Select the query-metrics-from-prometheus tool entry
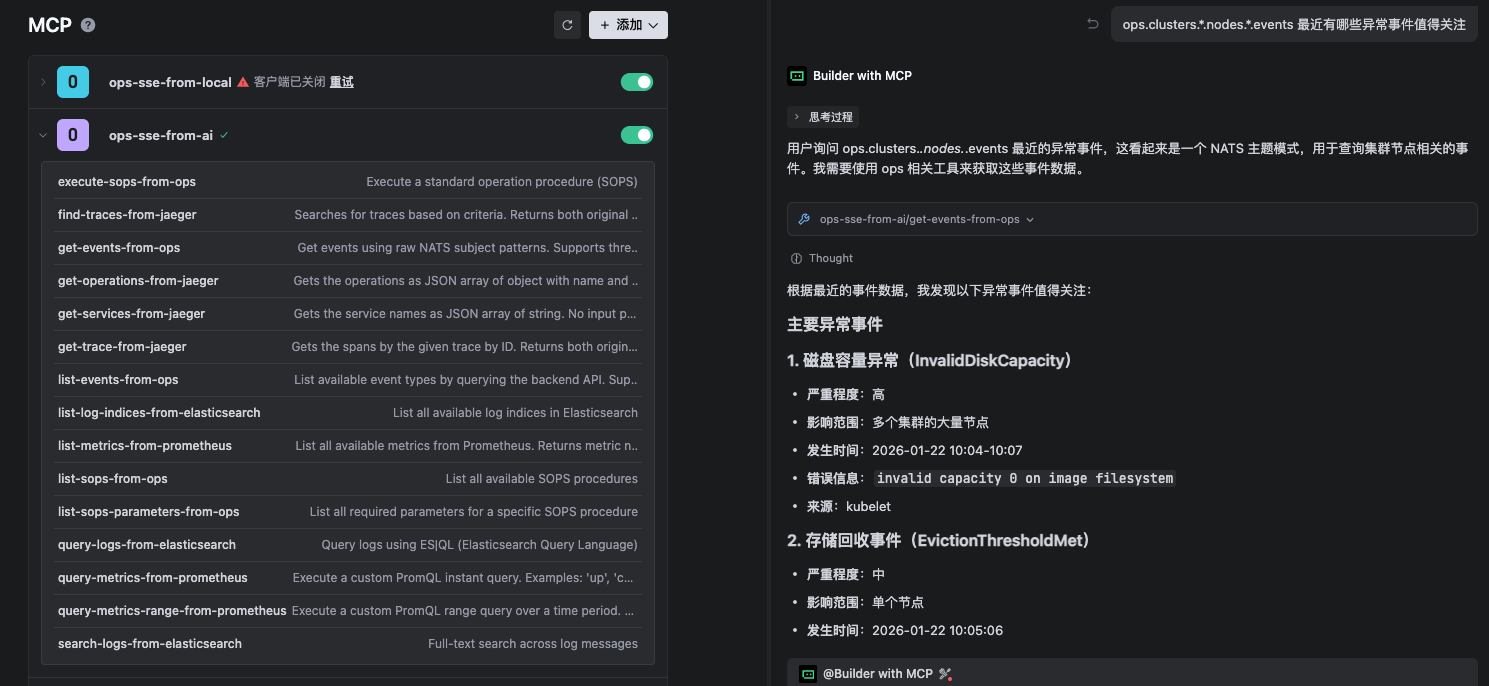1489x686 pixels. (x=152, y=578)
